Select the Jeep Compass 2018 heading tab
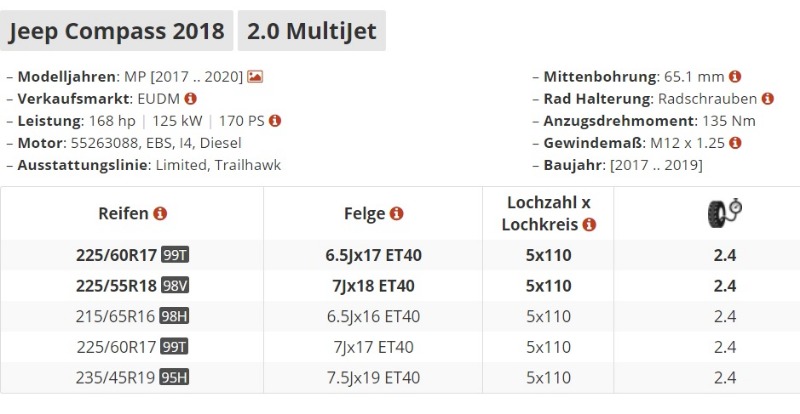 (117, 31)
